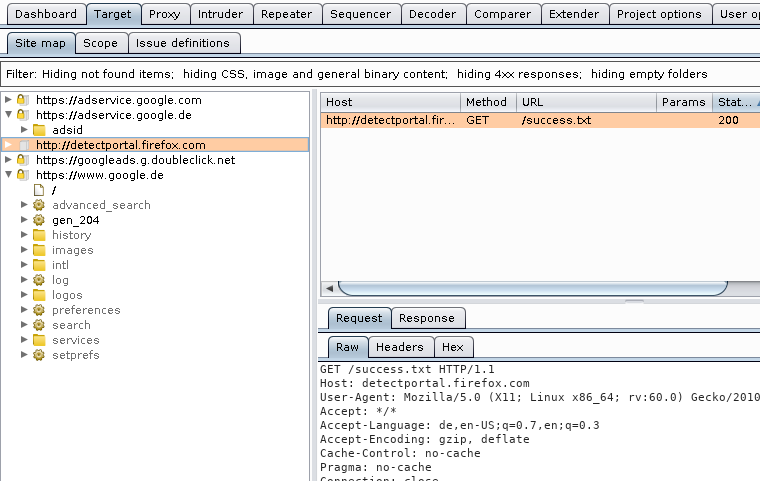
Task: Open the Comparer tab
Action: point(503,14)
